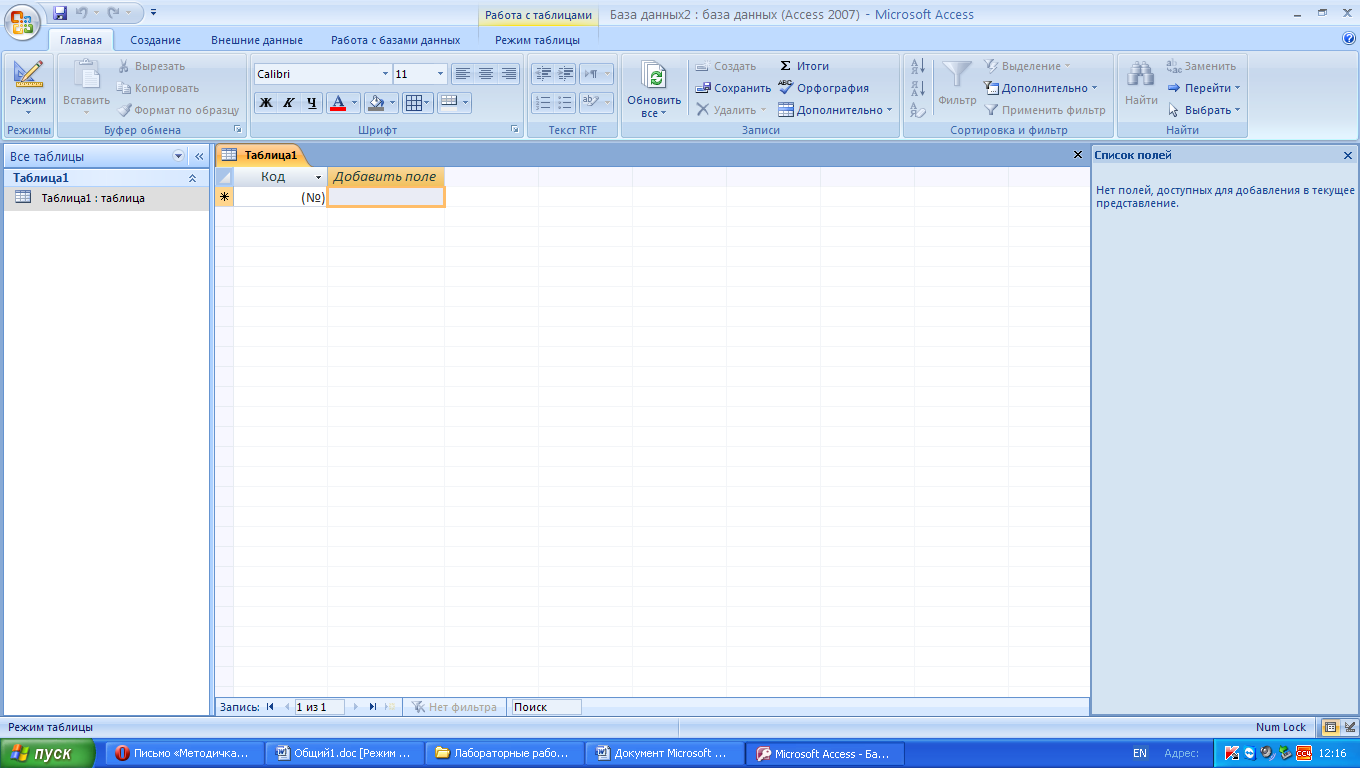Click the Добавить поле column header
Image resolution: width=1360 pixels, height=768 pixels.
385,177
